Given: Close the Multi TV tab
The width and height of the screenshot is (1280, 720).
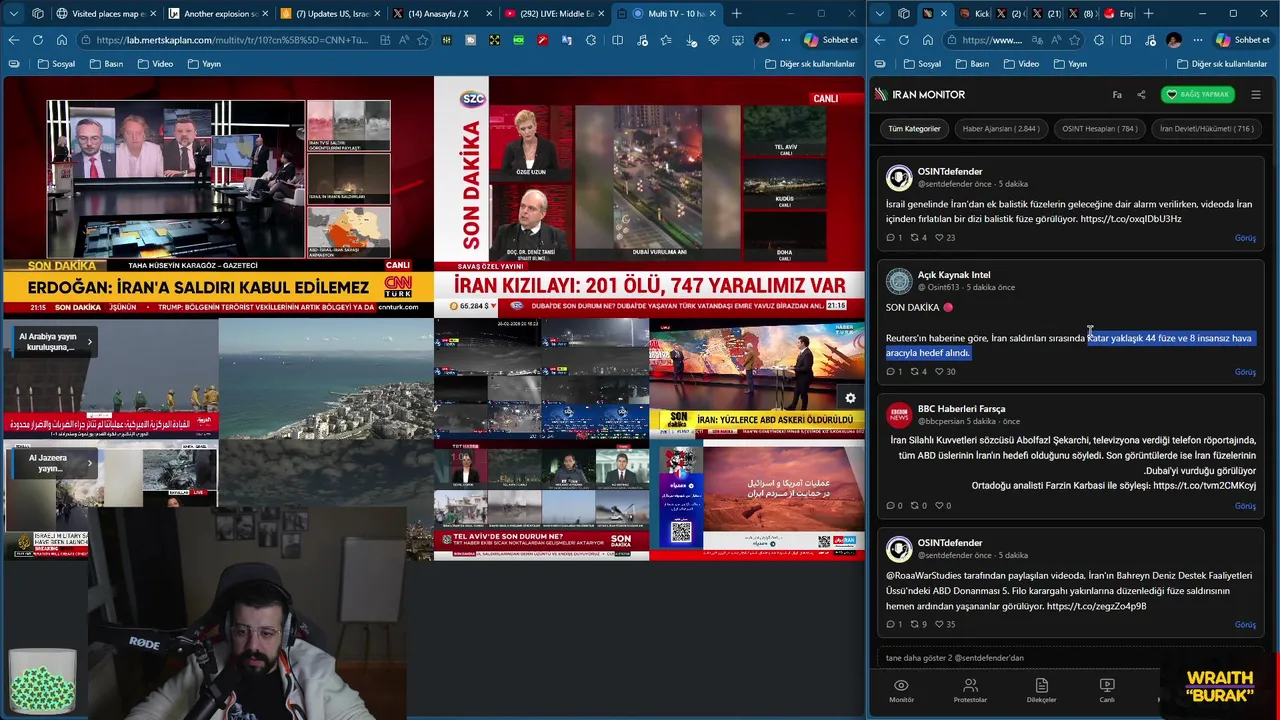Looking at the screenshot, I should (714, 14).
